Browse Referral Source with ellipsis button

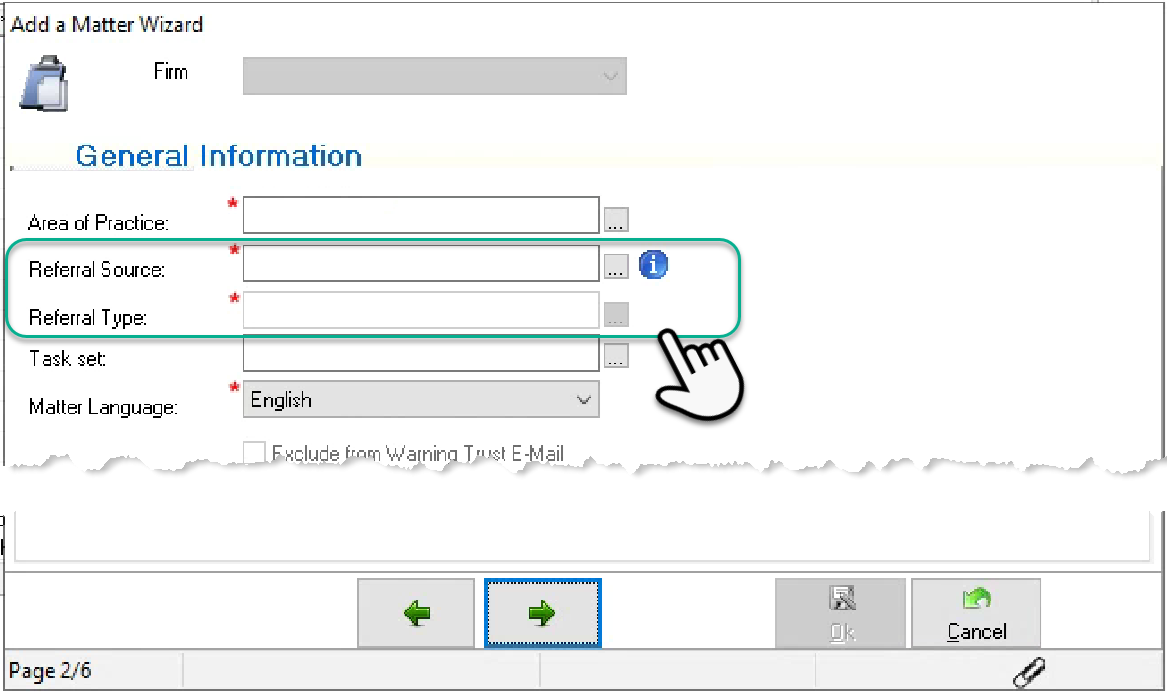616,266
